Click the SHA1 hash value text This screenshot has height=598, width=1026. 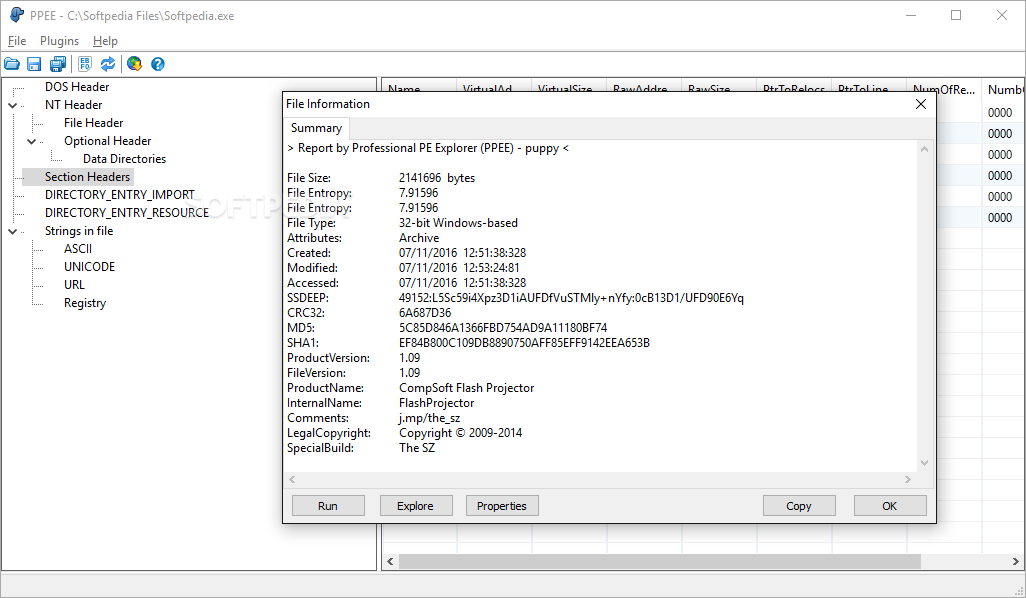(x=524, y=343)
